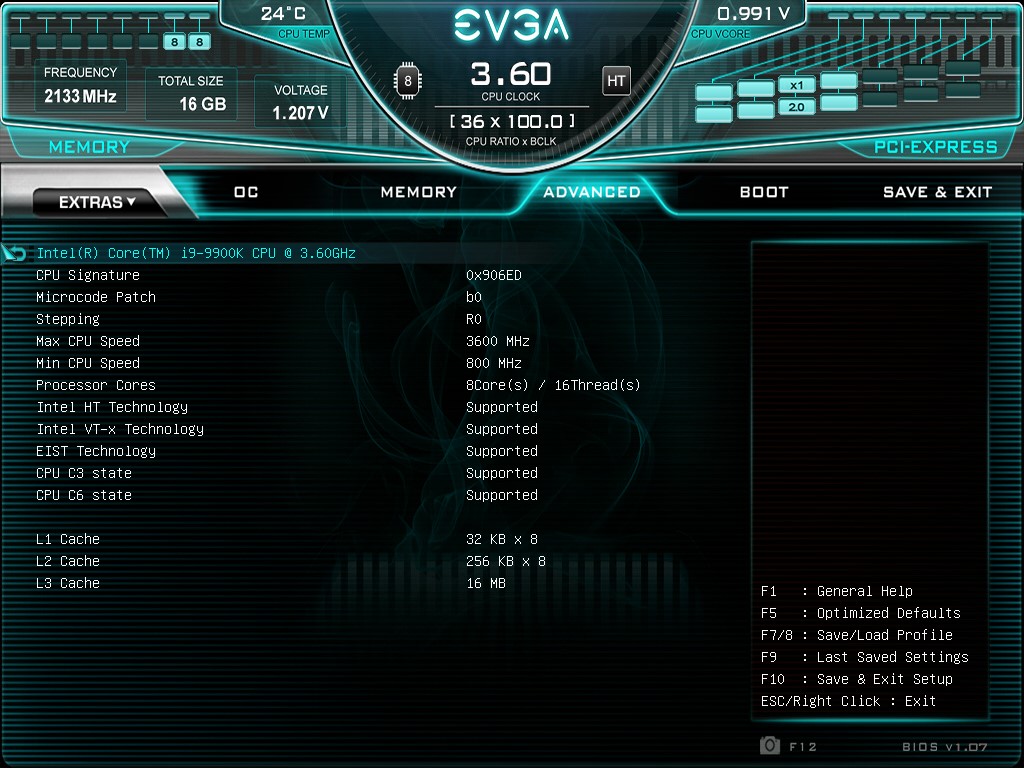
Task: Click the Max CPU Speed label
Action: coord(88,341)
